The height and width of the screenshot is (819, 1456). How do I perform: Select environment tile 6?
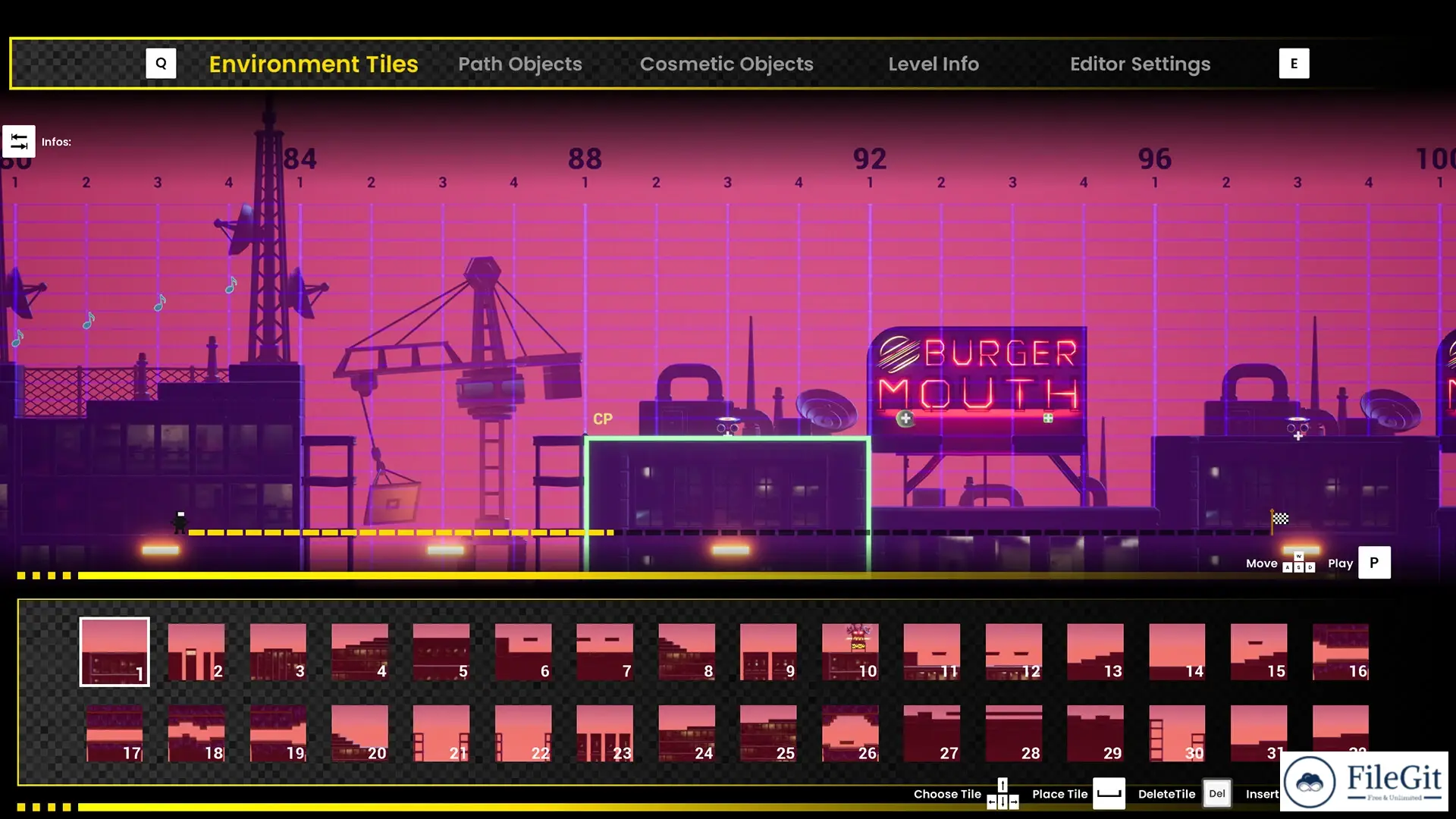523,651
